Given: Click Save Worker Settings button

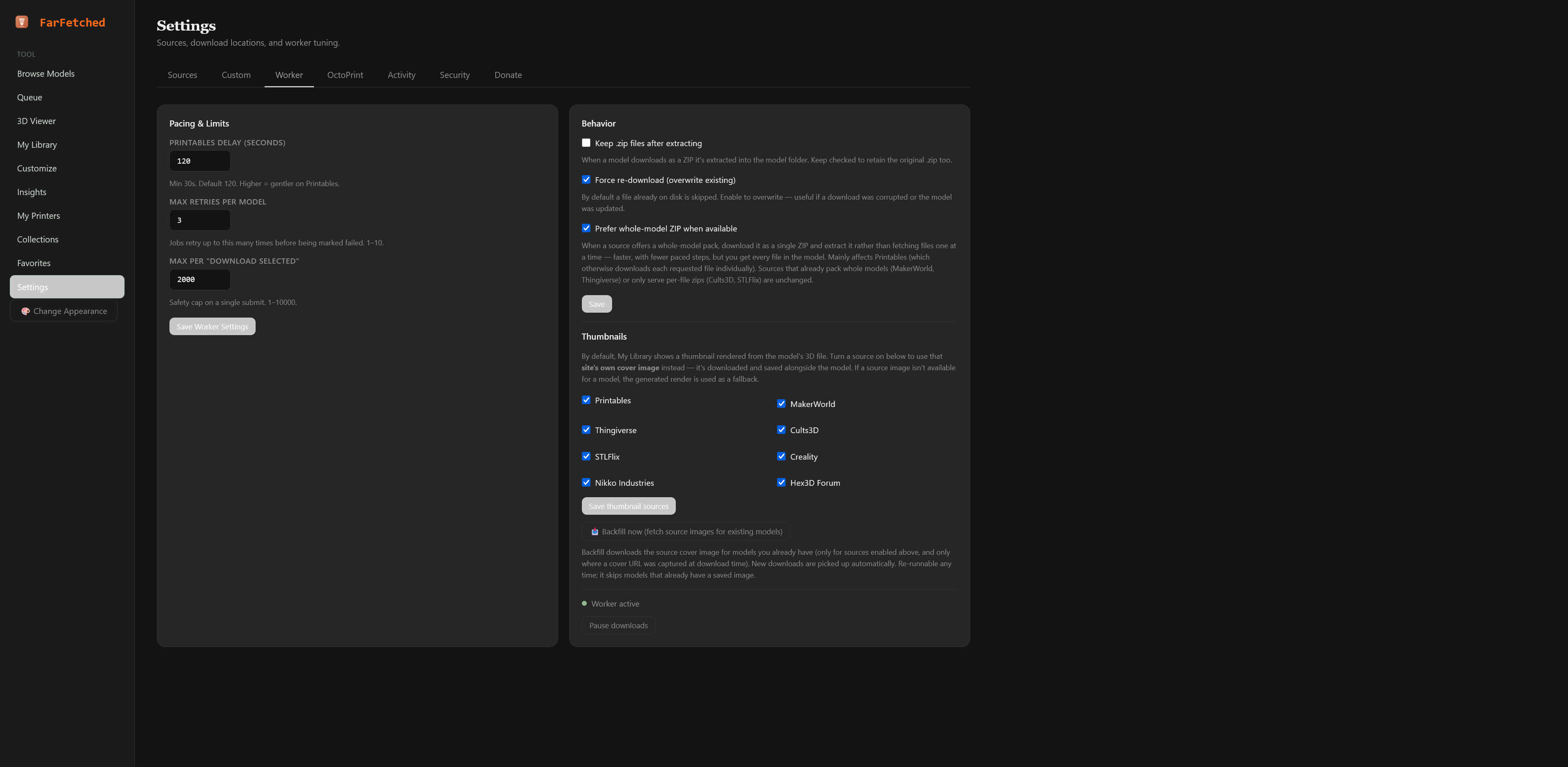Looking at the screenshot, I should coord(212,326).
